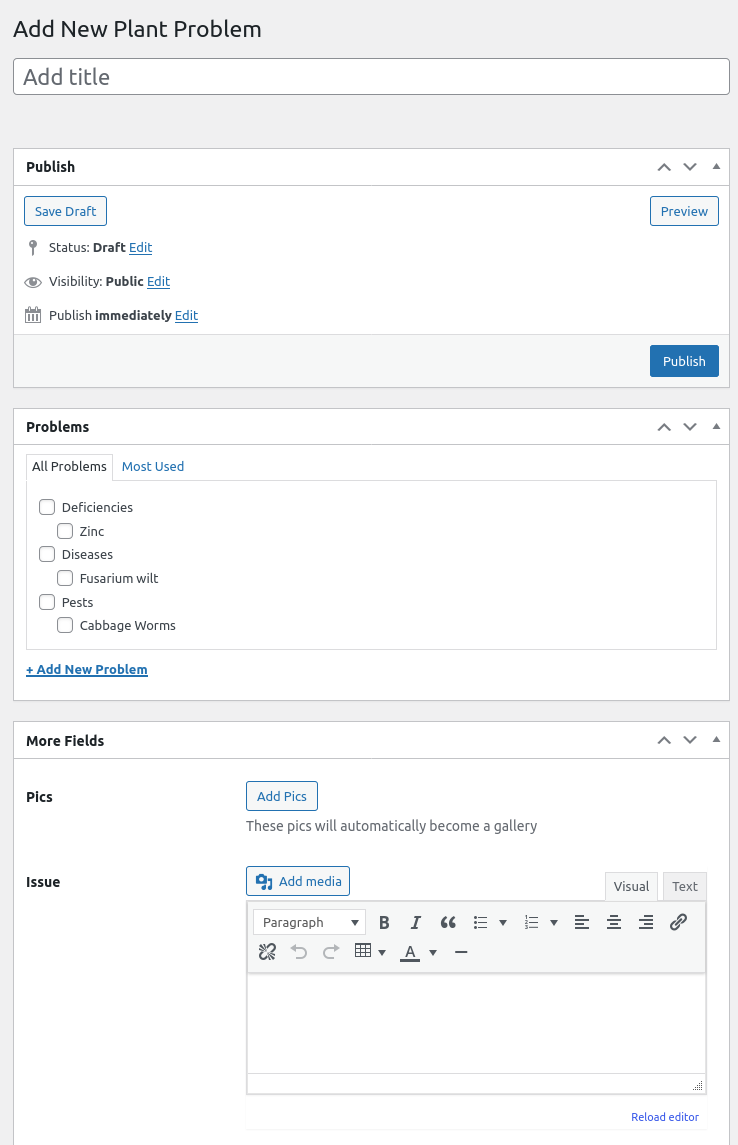The image size is (738, 1145).
Task: Click the remove link icon
Action: click(267, 952)
